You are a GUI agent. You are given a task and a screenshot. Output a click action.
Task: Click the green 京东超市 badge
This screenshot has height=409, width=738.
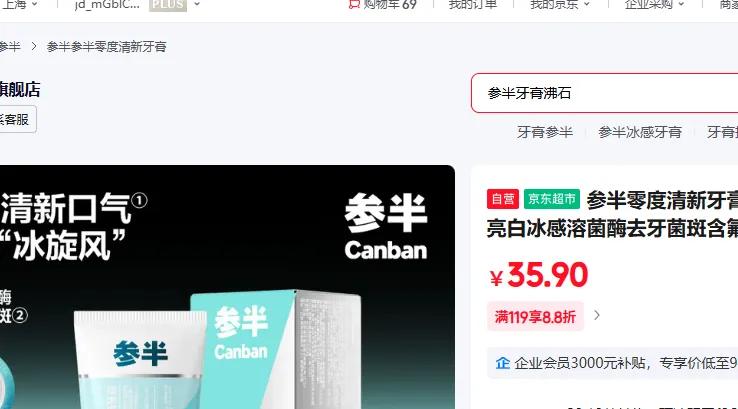[x=552, y=199]
